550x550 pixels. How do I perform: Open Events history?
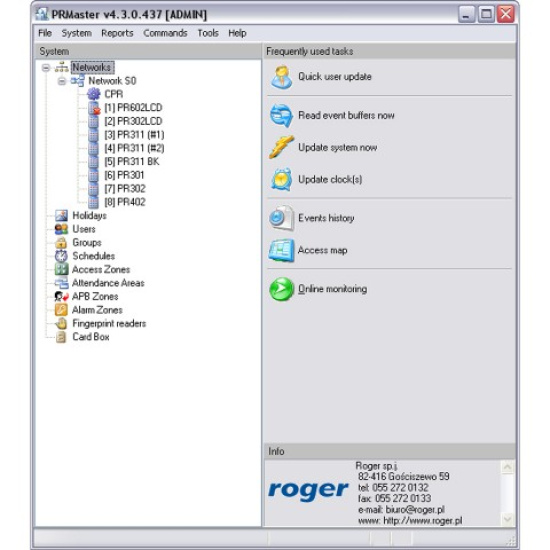click(326, 218)
